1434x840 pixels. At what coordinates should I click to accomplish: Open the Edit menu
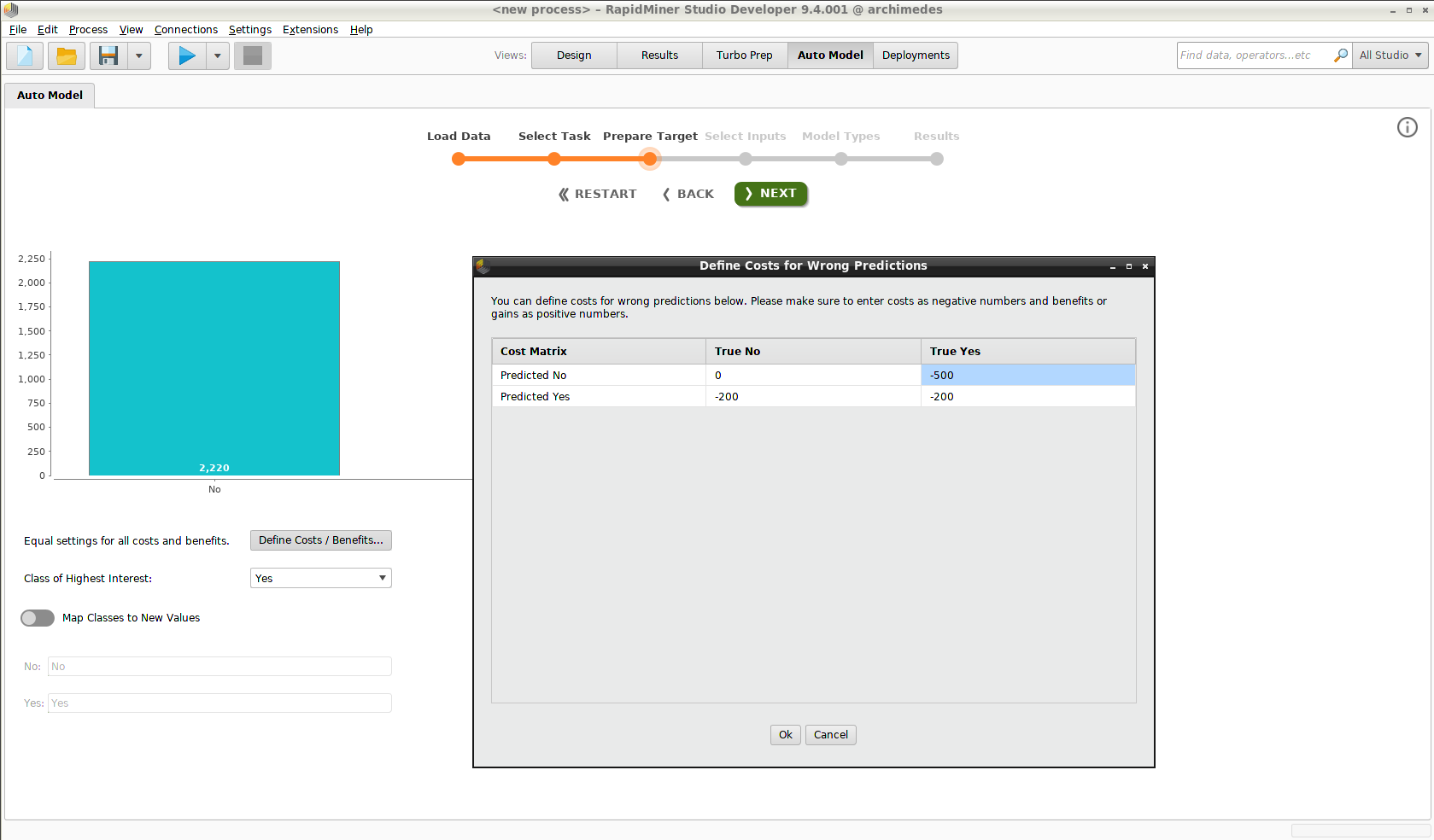(x=48, y=29)
